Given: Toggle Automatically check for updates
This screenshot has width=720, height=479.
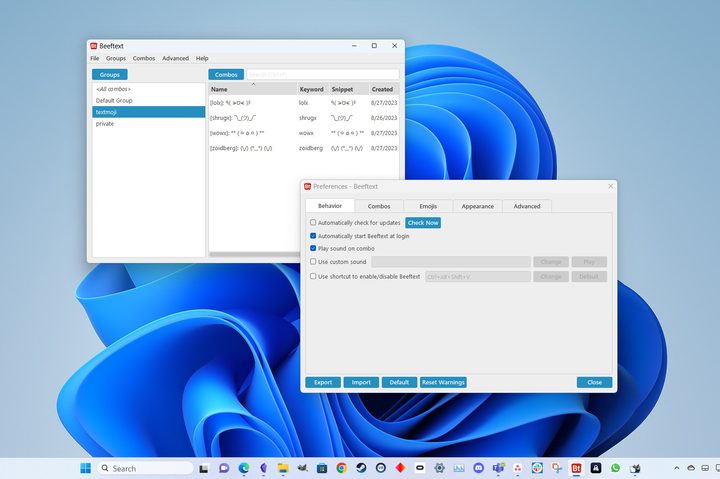Looking at the screenshot, I should (x=313, y=222).
